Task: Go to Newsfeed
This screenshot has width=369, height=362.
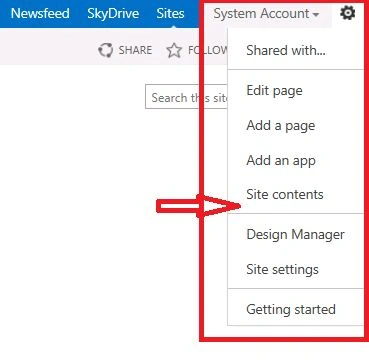Action: pos(40,13)
